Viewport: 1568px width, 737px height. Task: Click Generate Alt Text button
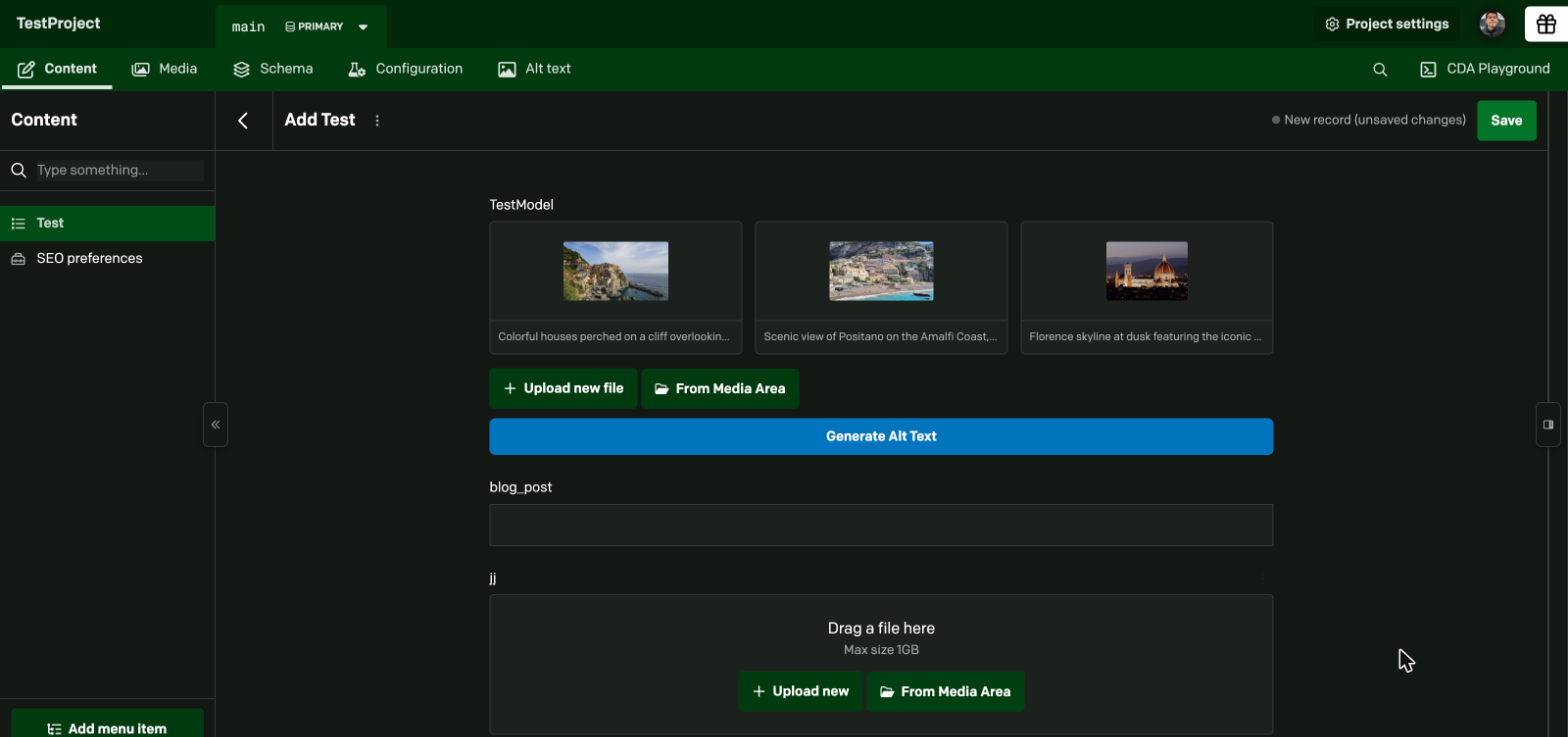click(881, 436)
